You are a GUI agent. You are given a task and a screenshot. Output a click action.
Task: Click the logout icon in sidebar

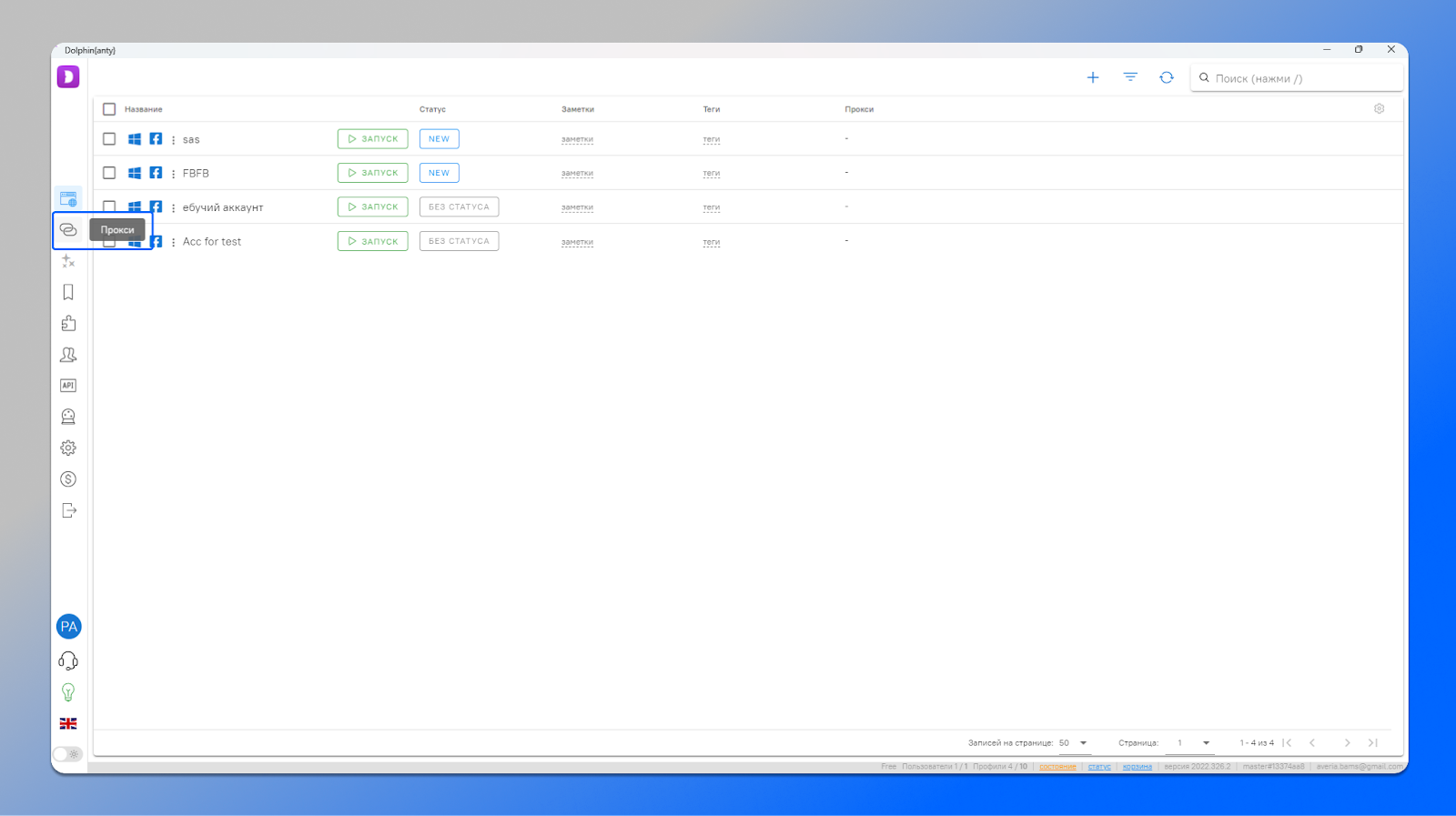click(69, 510)
